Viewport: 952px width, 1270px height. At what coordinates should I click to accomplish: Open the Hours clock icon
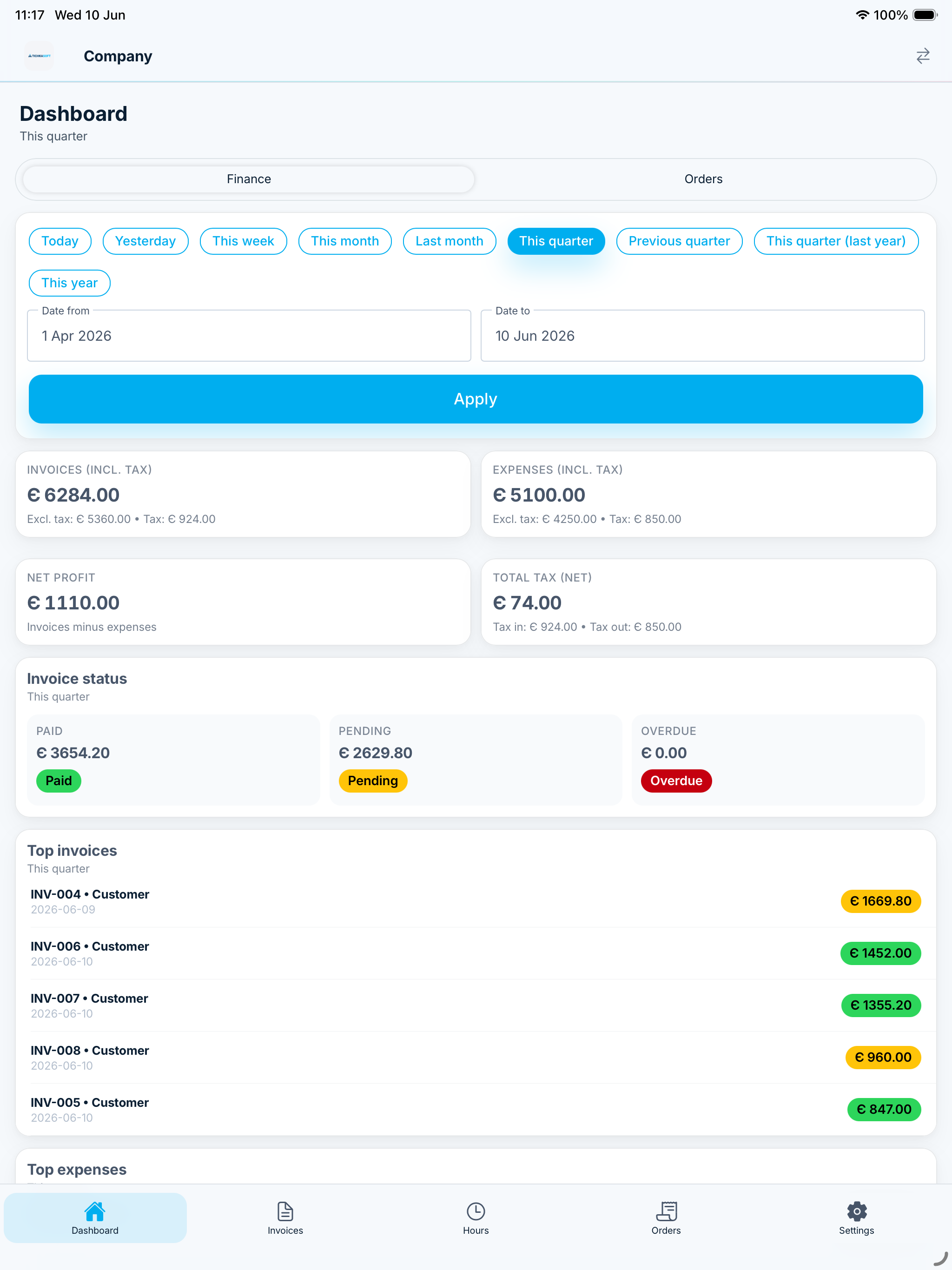[476, 1211]
